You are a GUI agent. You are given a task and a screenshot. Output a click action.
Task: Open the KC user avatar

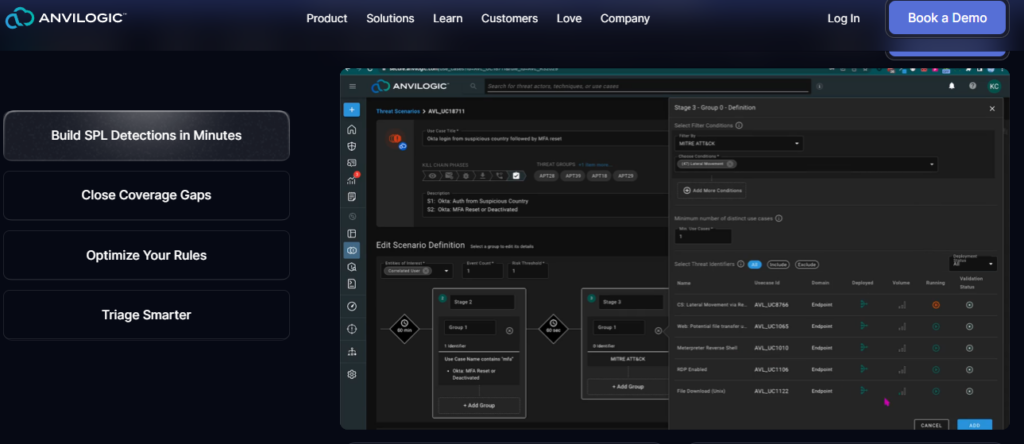pyautogui.click(x=994, y=86)
